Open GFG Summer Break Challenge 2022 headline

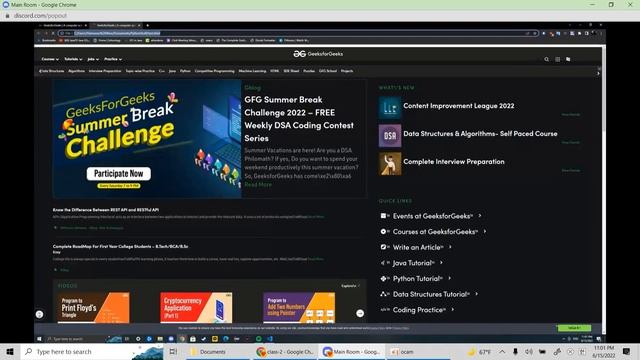click(299, 119)
